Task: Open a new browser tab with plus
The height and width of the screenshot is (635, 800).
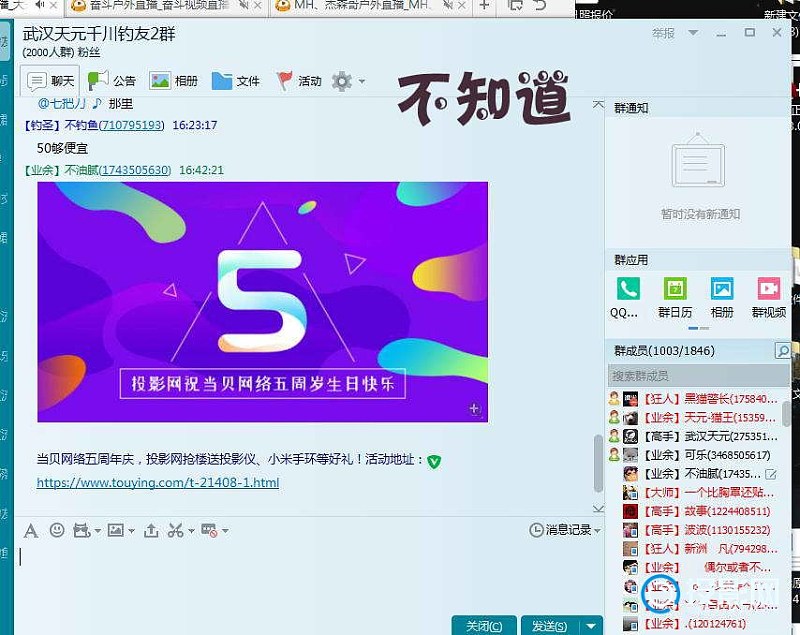Action: (x=485, y=6)
